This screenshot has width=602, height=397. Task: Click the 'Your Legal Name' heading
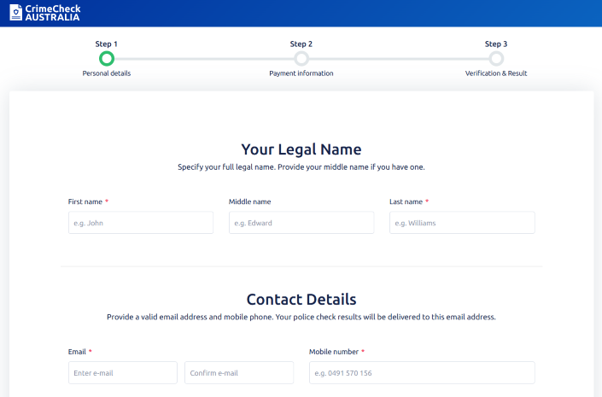(301, 149)
